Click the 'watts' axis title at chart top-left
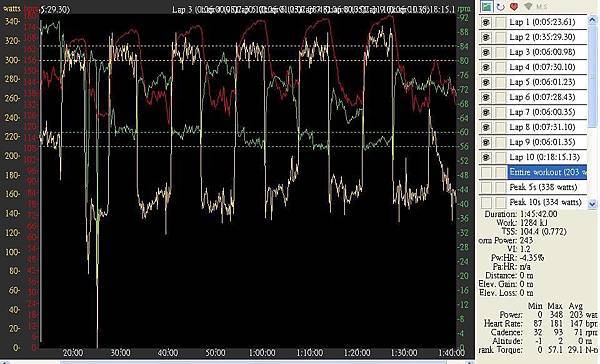This screenshot has width=600, height=364. (11, 8)
